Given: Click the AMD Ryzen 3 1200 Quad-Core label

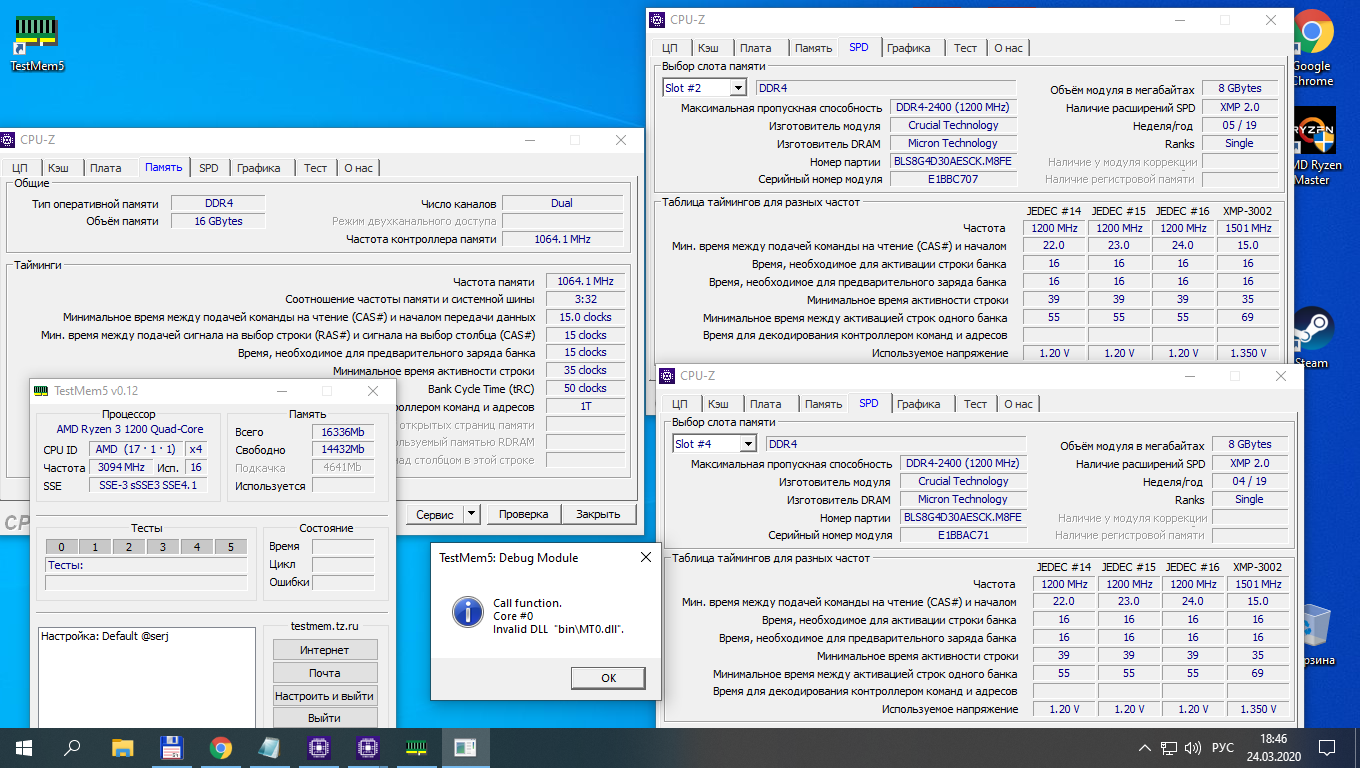Looking at the screenshot, I should (129, 429).
